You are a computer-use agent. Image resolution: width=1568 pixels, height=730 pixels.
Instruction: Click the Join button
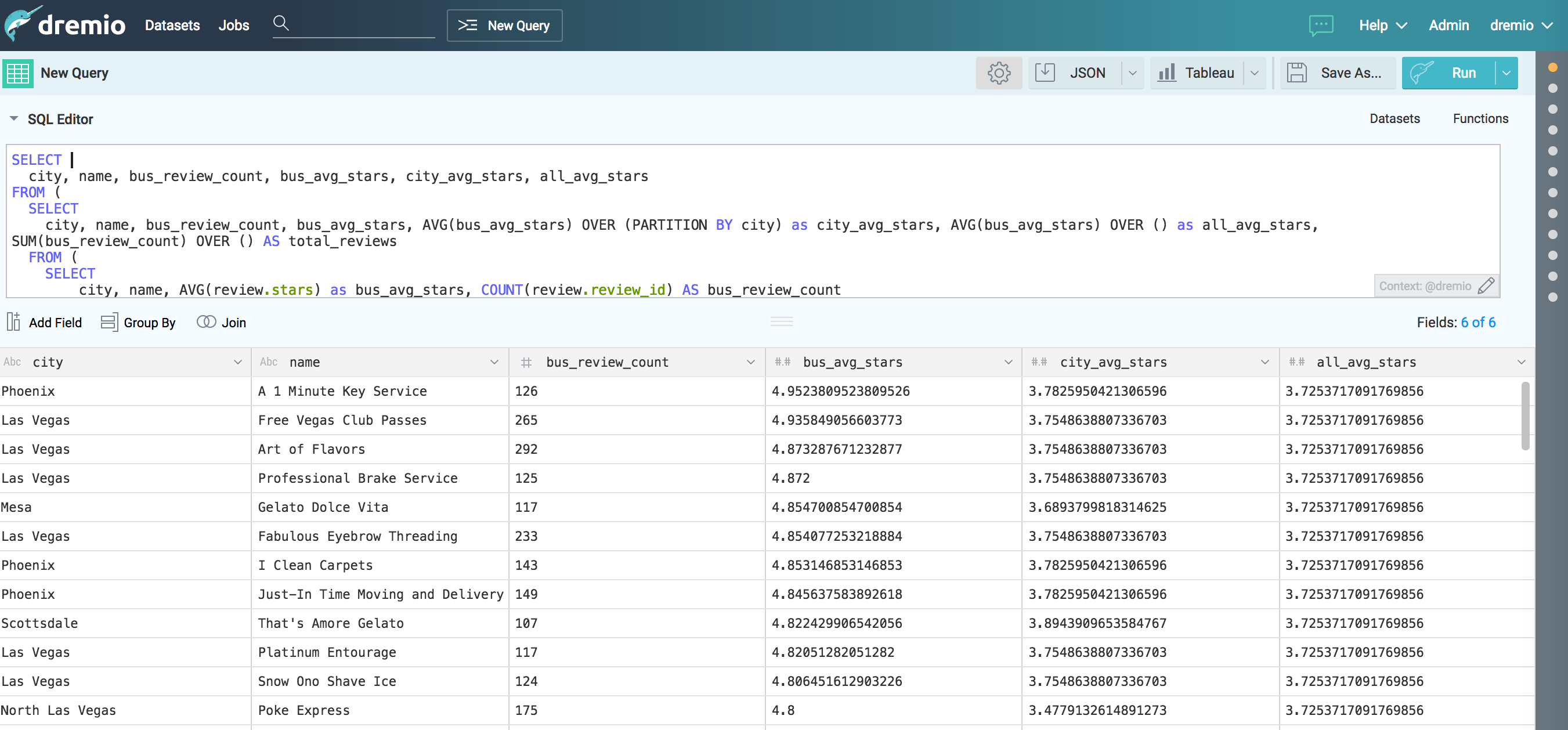tap(222, 322)
